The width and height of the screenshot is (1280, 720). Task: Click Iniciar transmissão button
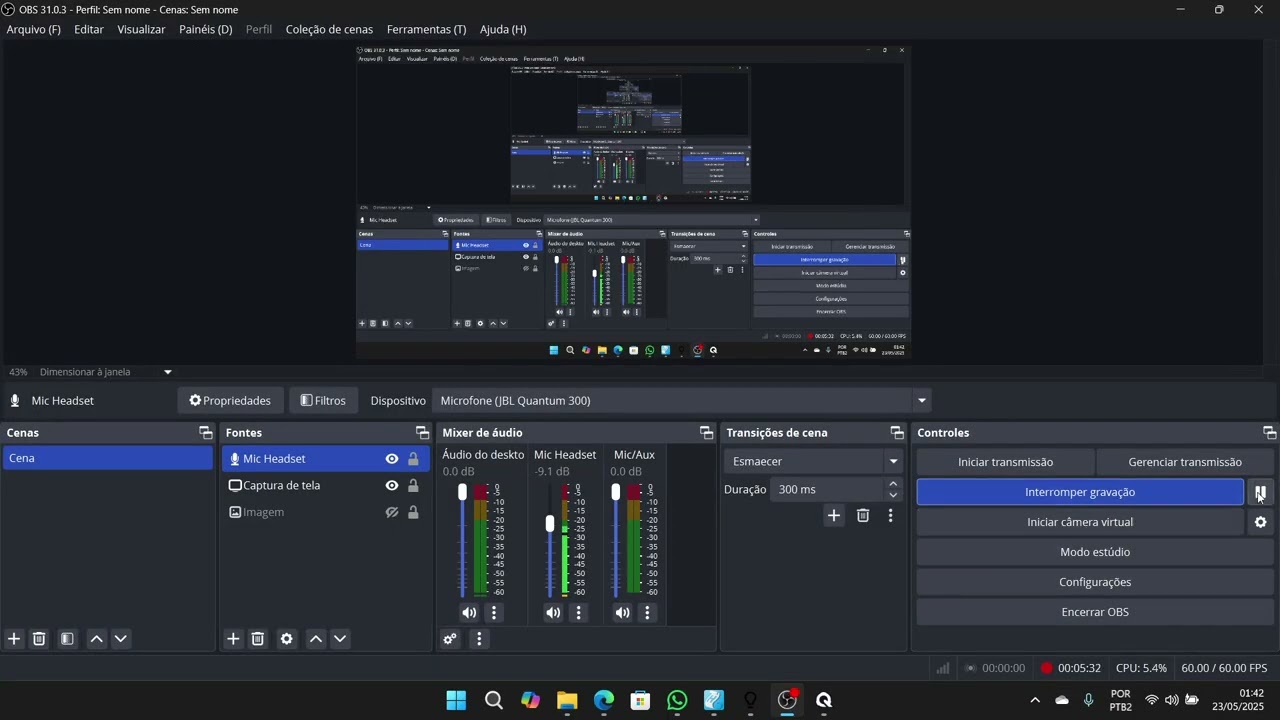click(1005, 462)
